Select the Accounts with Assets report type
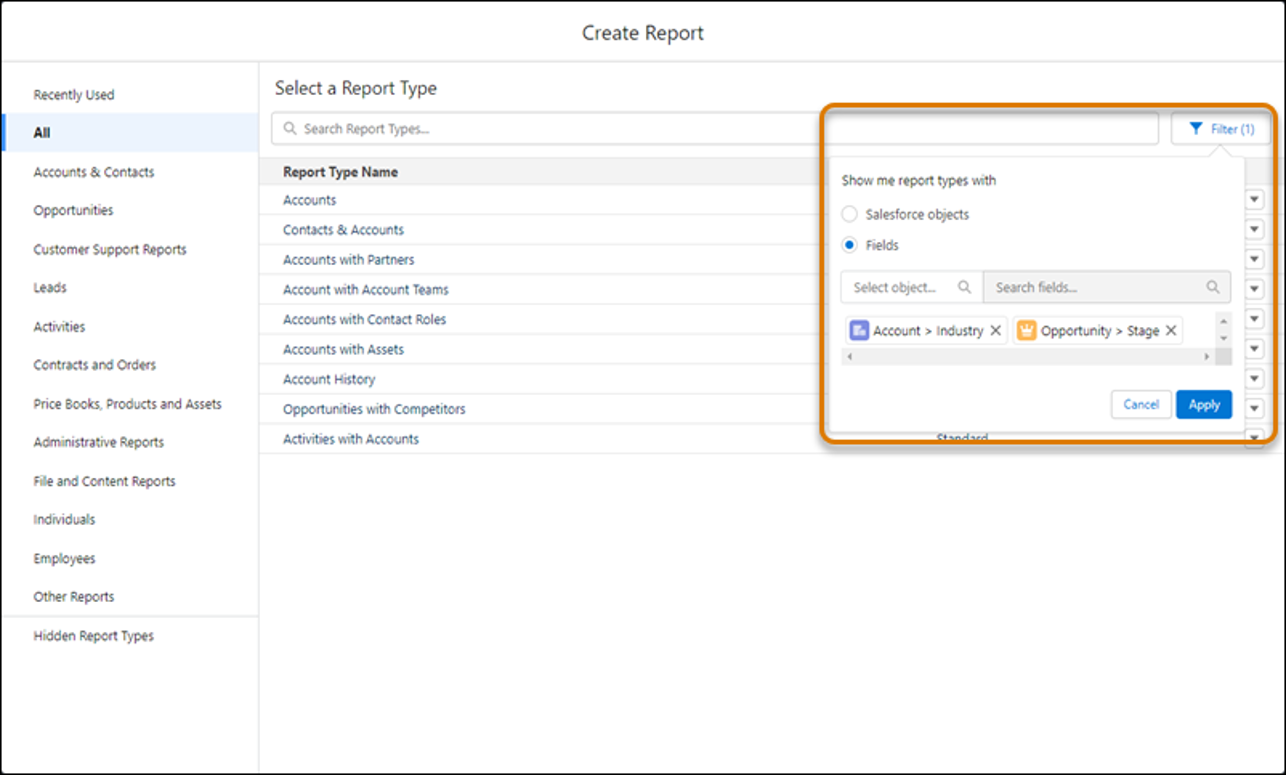The height and width of the screenshot is (775, 1288). click(343, 350)
